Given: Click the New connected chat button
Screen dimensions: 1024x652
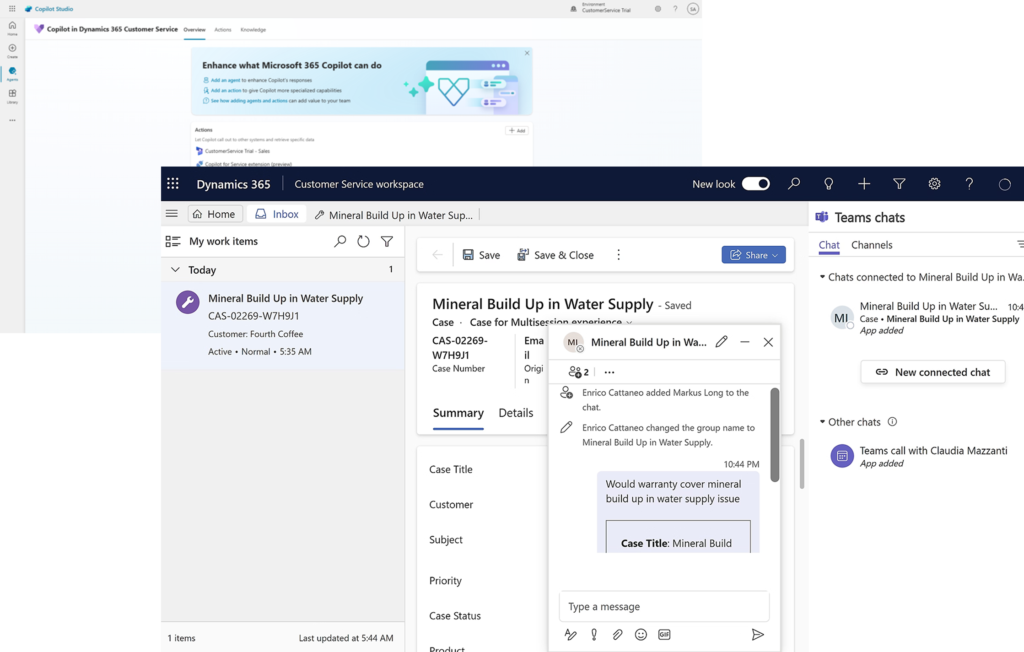Looking at the screenshot, I should (x=933, y=372).
